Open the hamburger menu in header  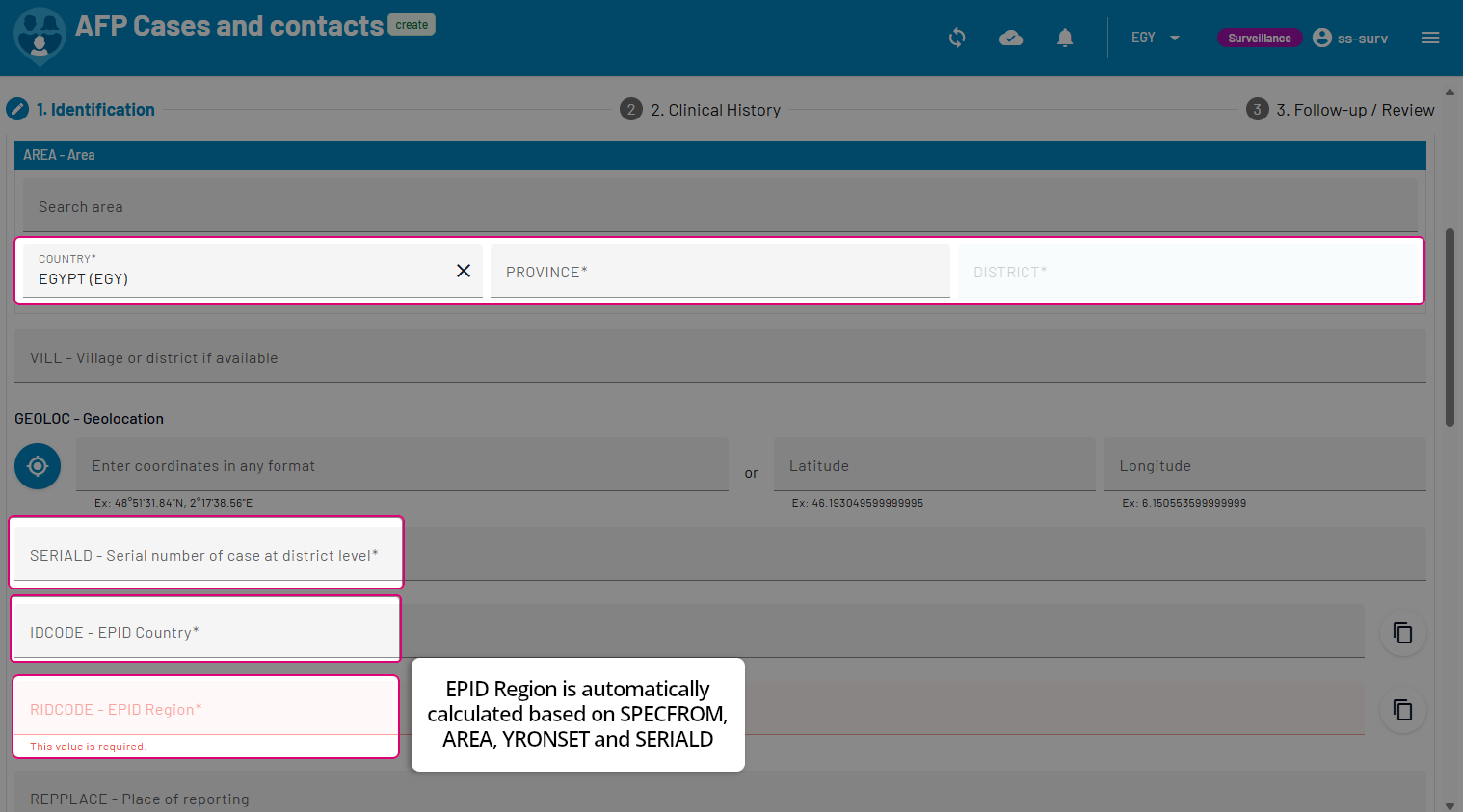1430,38
